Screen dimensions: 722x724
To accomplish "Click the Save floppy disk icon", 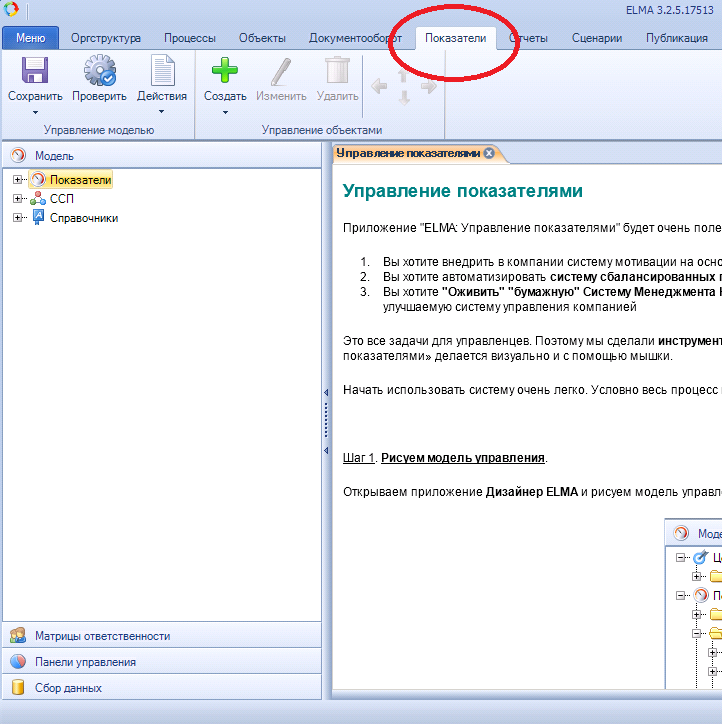I will (35, 71).
